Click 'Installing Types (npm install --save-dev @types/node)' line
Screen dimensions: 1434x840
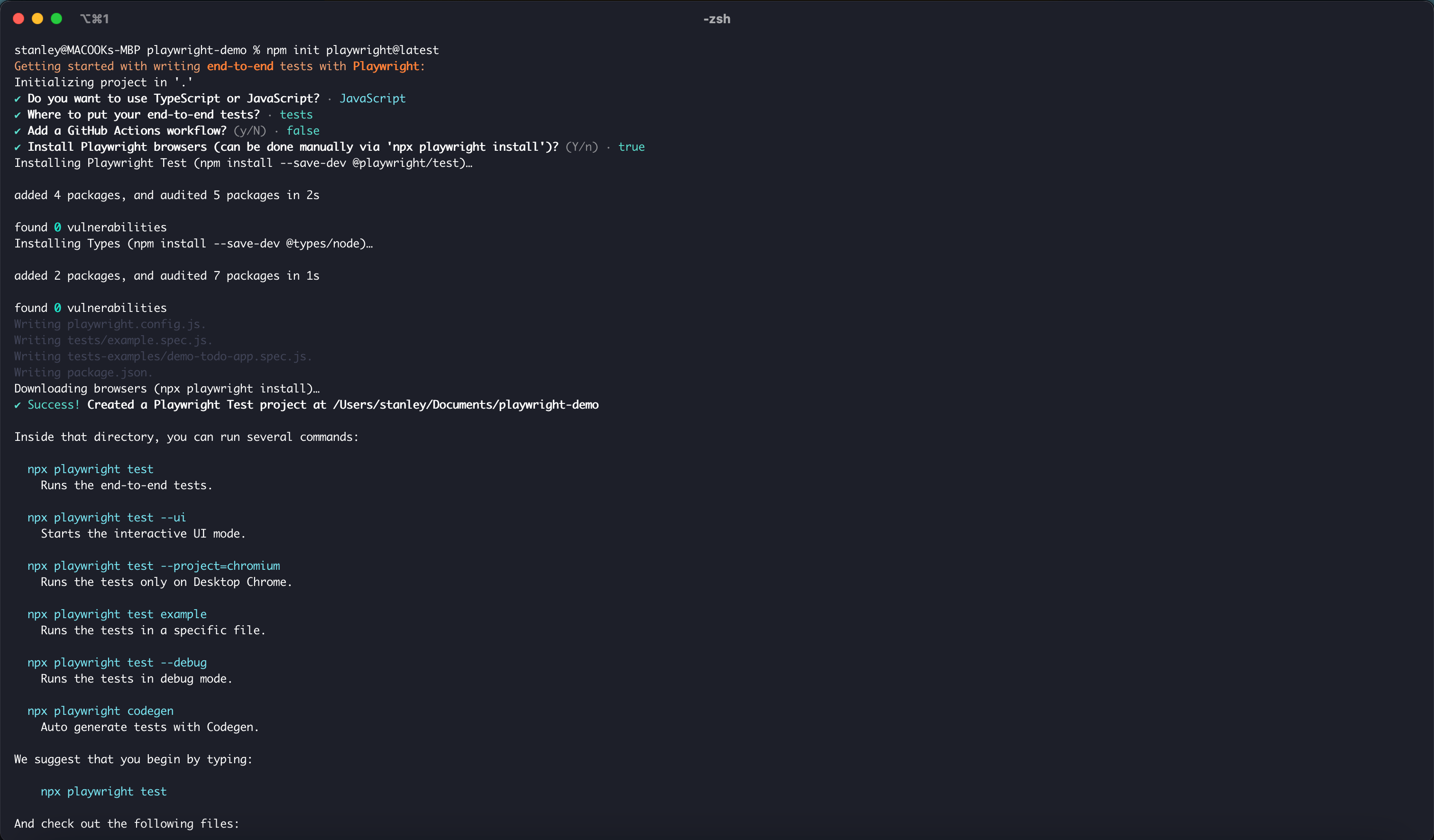point(193,243)
